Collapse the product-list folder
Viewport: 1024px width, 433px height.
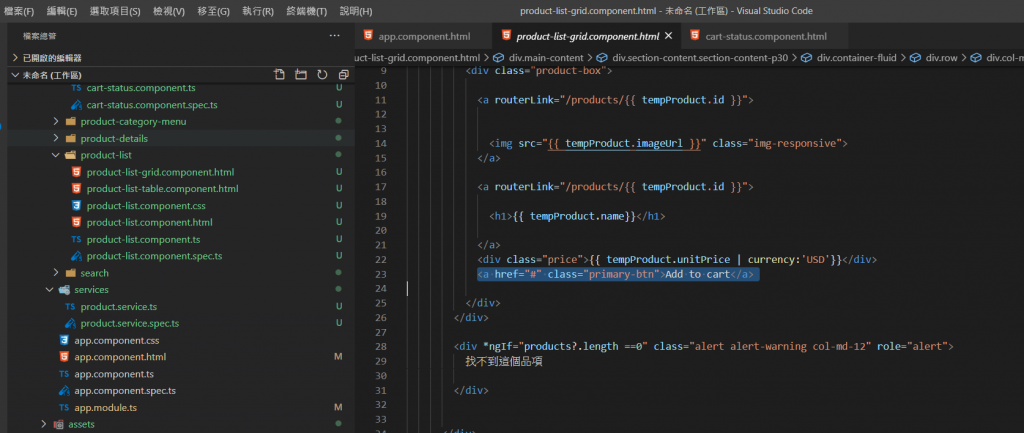point(106,155)
